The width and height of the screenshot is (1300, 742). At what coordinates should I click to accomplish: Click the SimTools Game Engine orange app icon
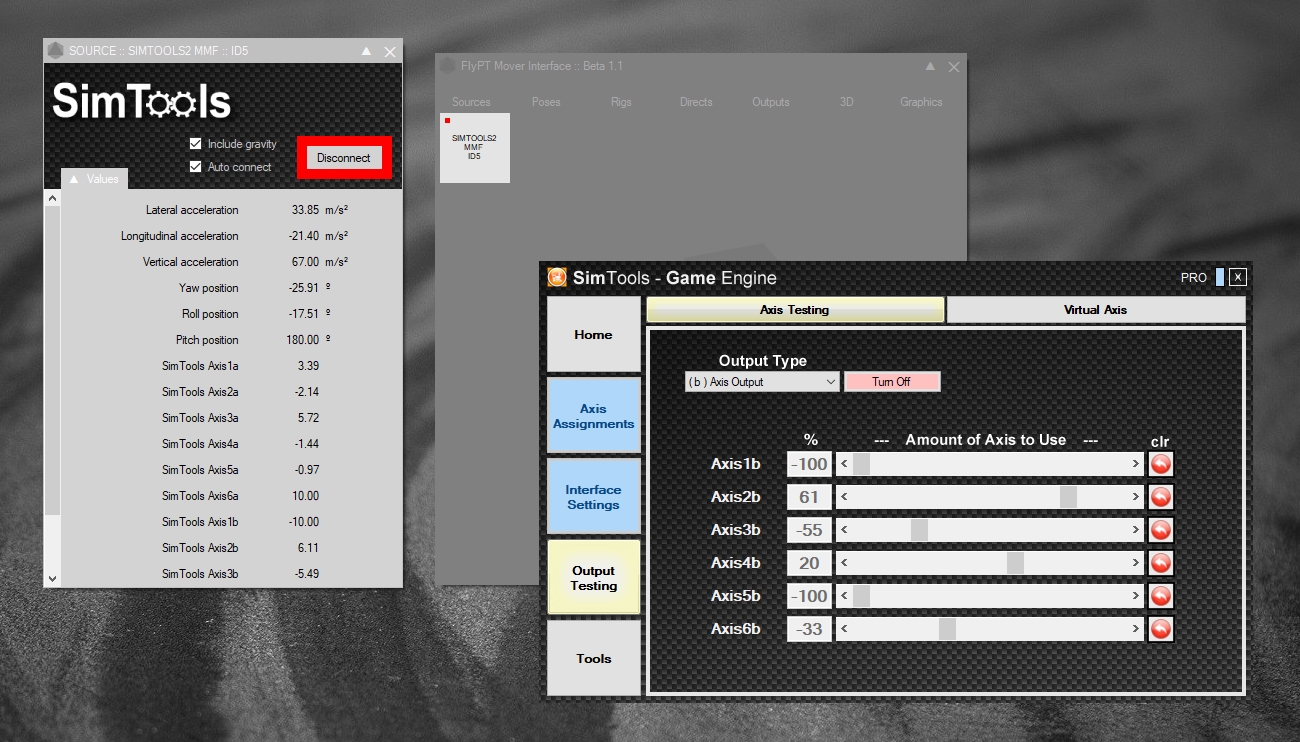click(x=557, y=277)
